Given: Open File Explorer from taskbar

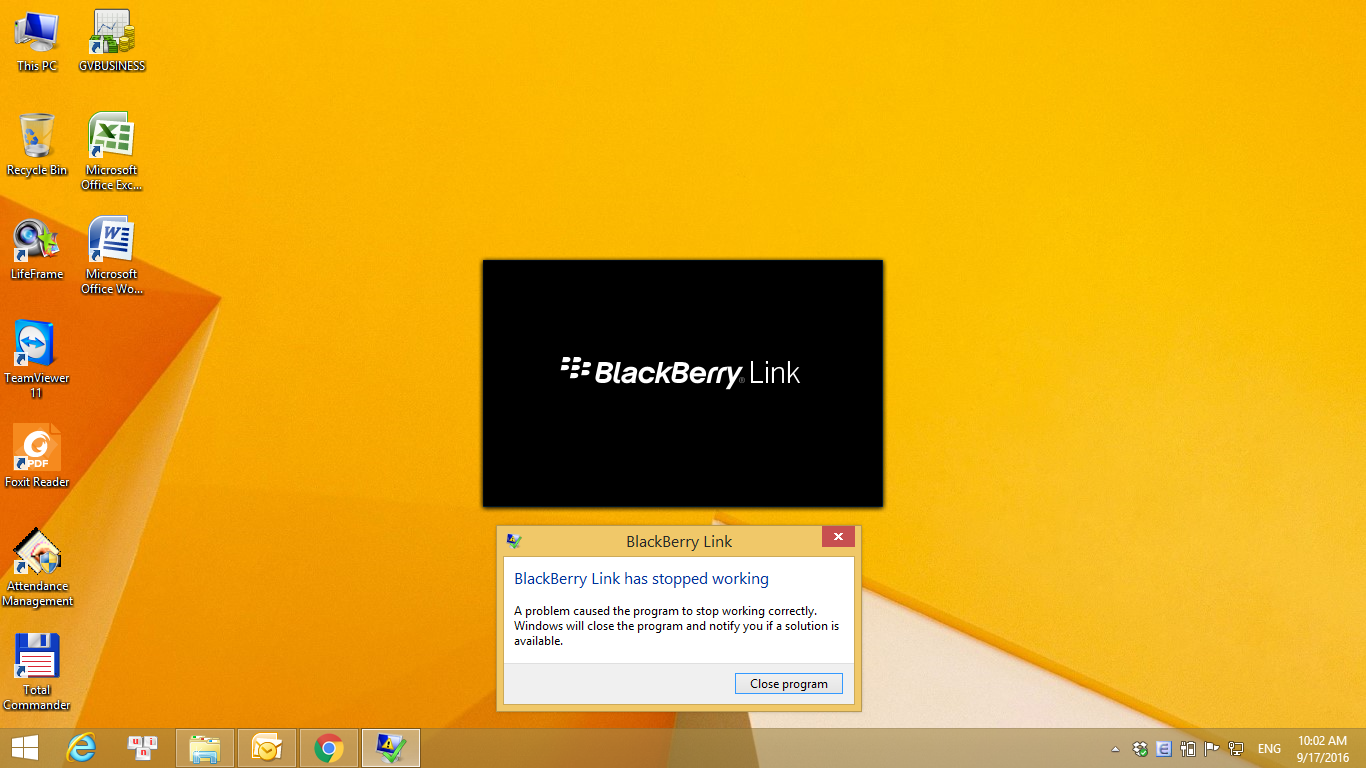Looking at the screenshot, I should [x=205, y=748].
